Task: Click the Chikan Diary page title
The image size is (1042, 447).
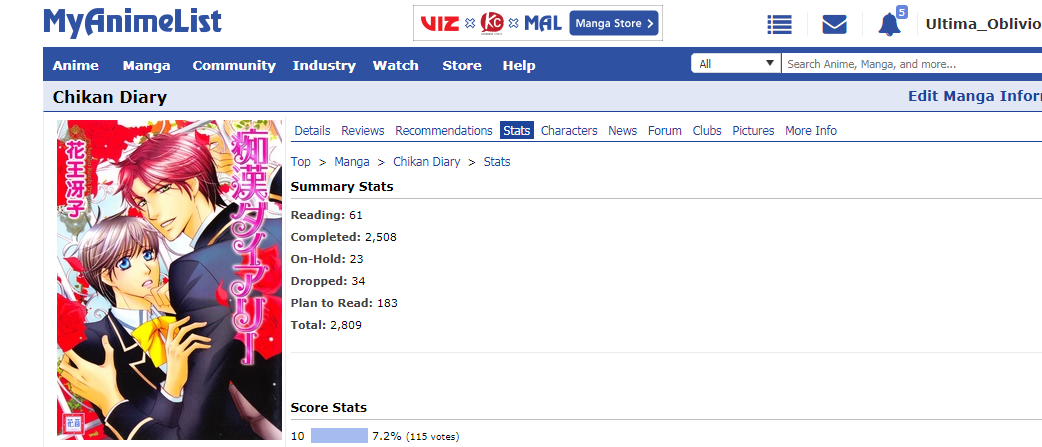Action: pos(110,98)
